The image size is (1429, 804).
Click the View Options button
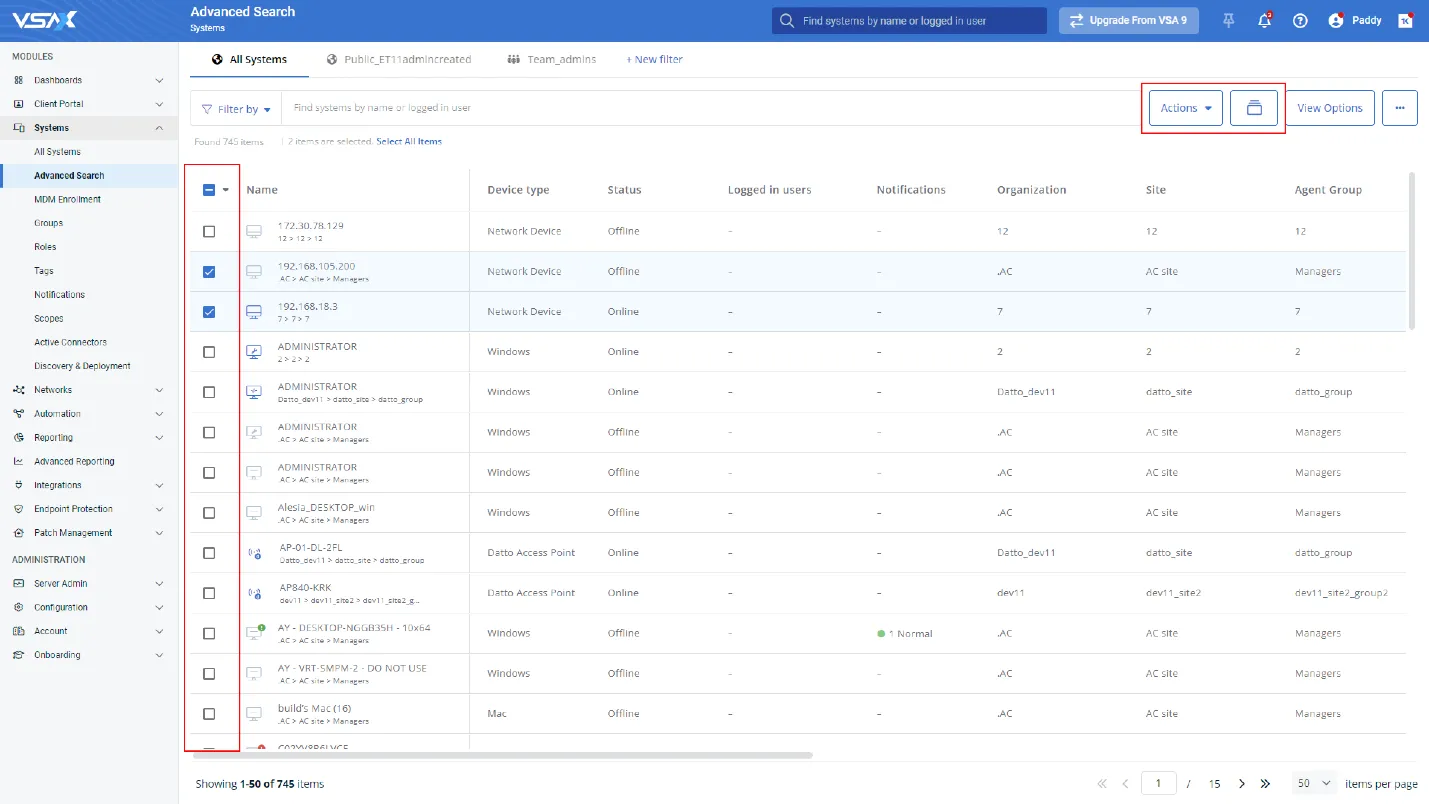1329,108
